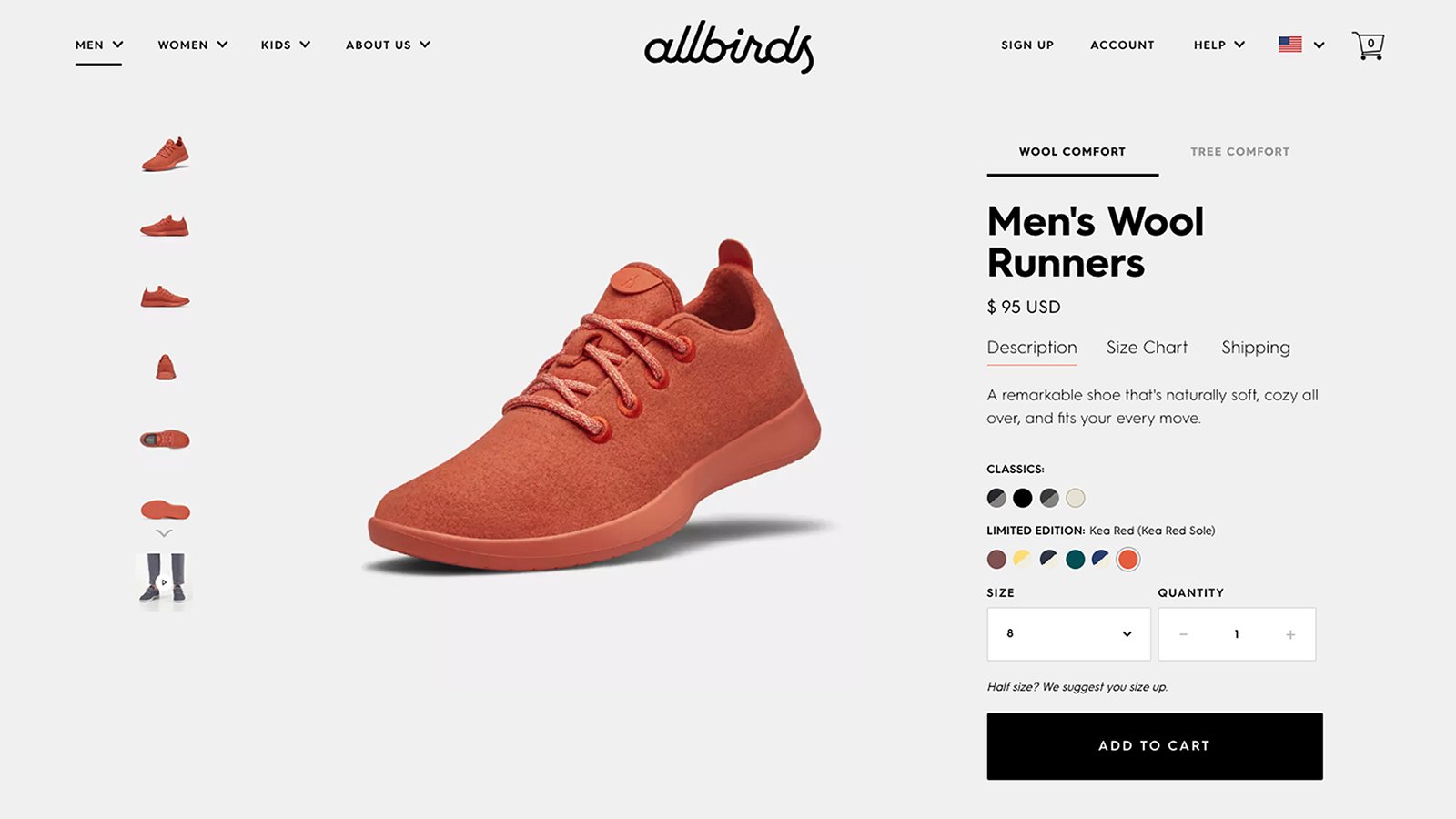1456x819 pixels.
Task: Switch to the Tree Comfort tab
Action: [1239, 152]
